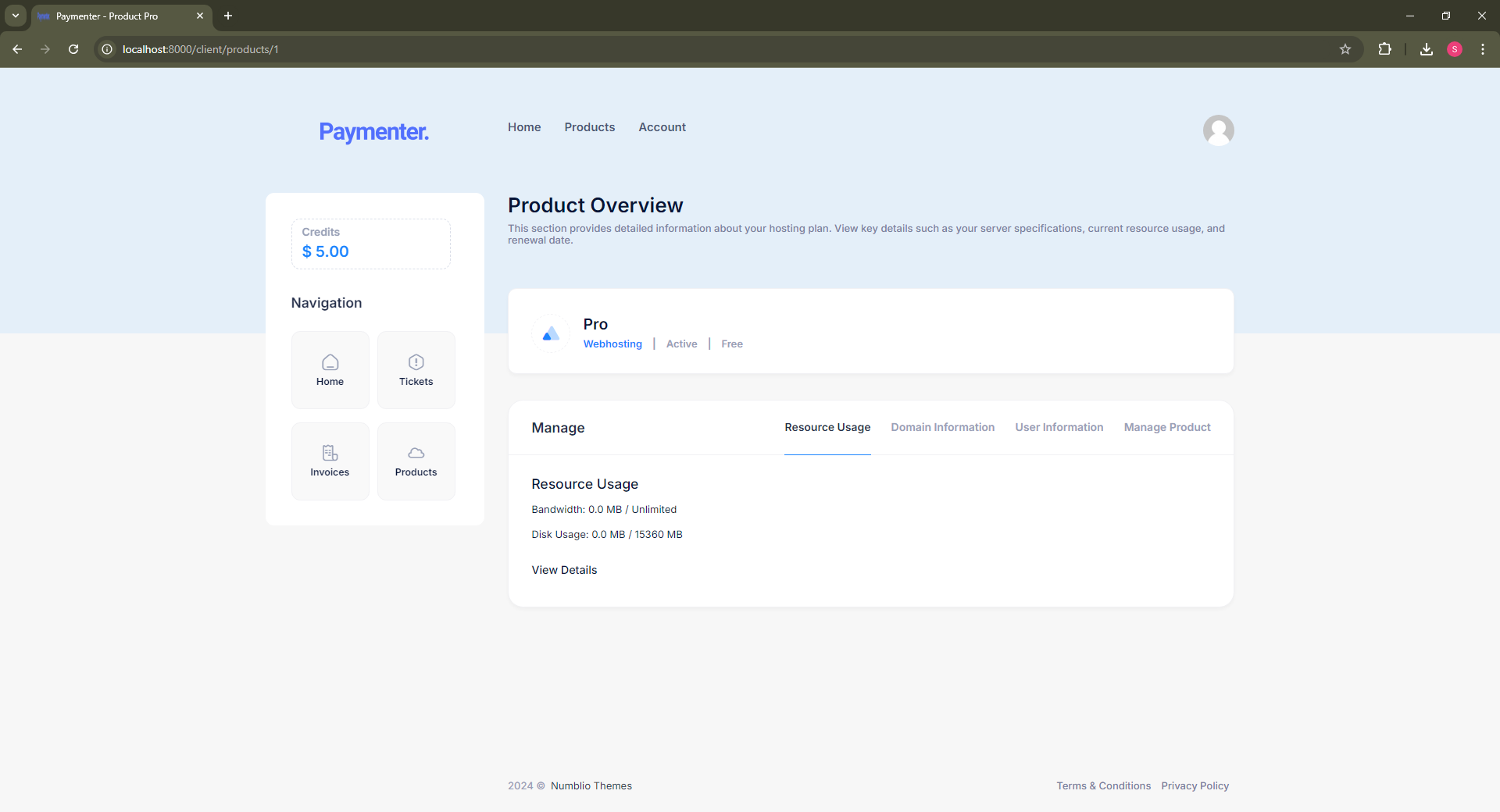Switch to the Resource Usage tab
Viewport: 1500px width, 812px height.
pos(827,427)
